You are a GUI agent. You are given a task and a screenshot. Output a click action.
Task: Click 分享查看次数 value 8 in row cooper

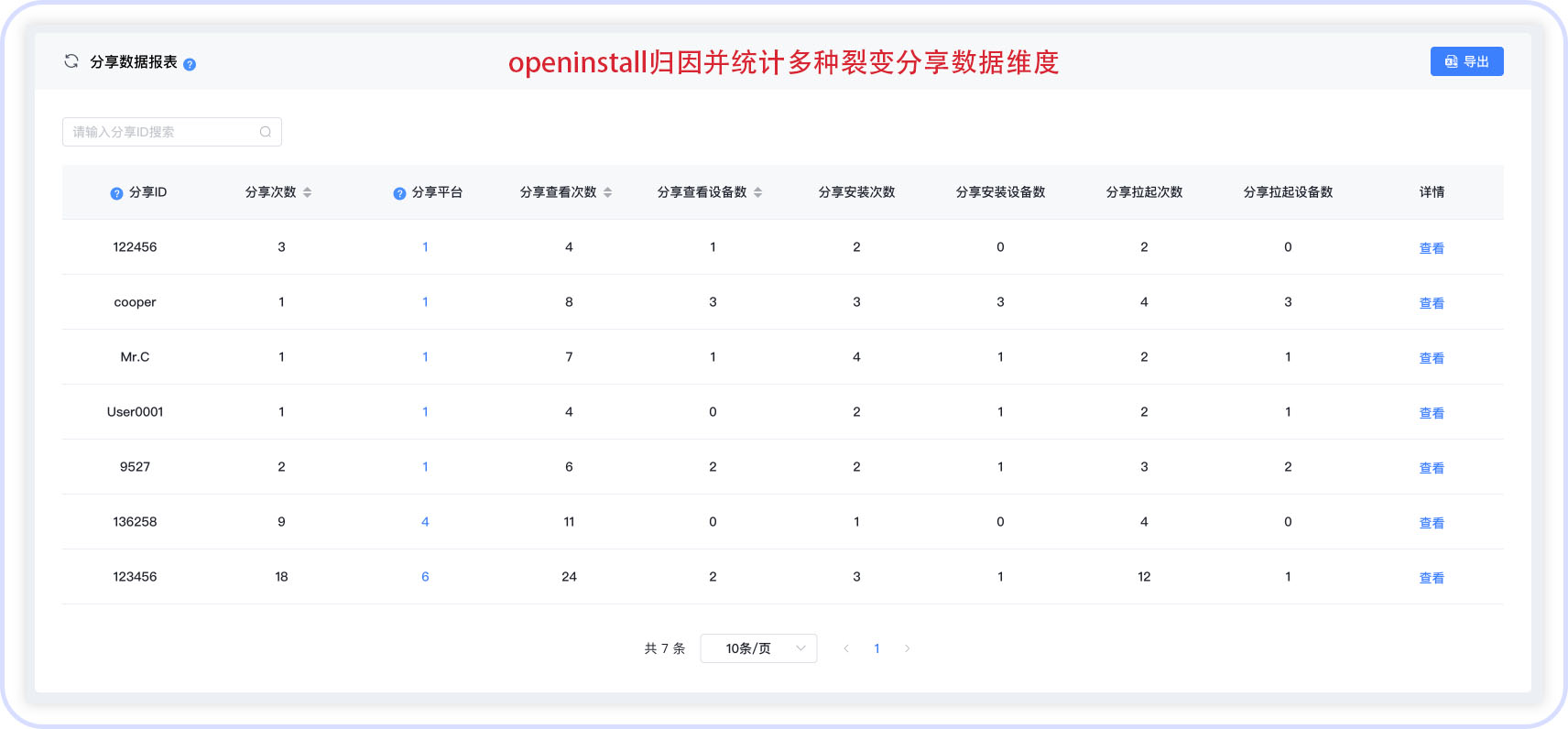pos(569,302)
